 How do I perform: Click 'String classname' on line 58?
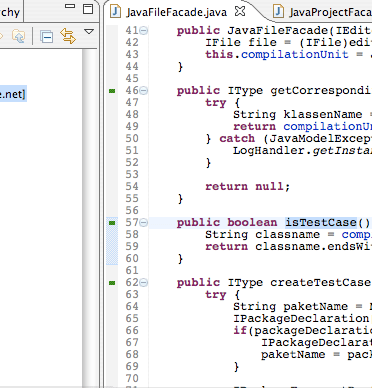[x=262, y=234]
